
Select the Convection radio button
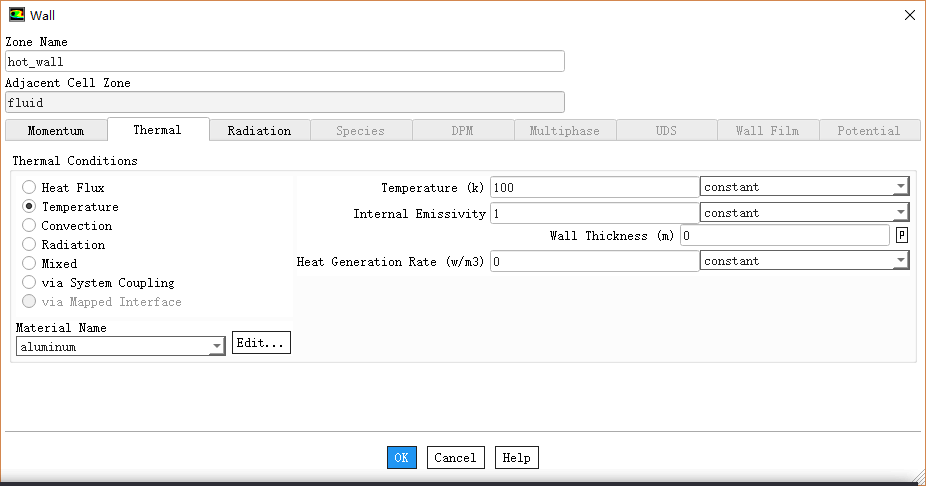coord(29,226)
